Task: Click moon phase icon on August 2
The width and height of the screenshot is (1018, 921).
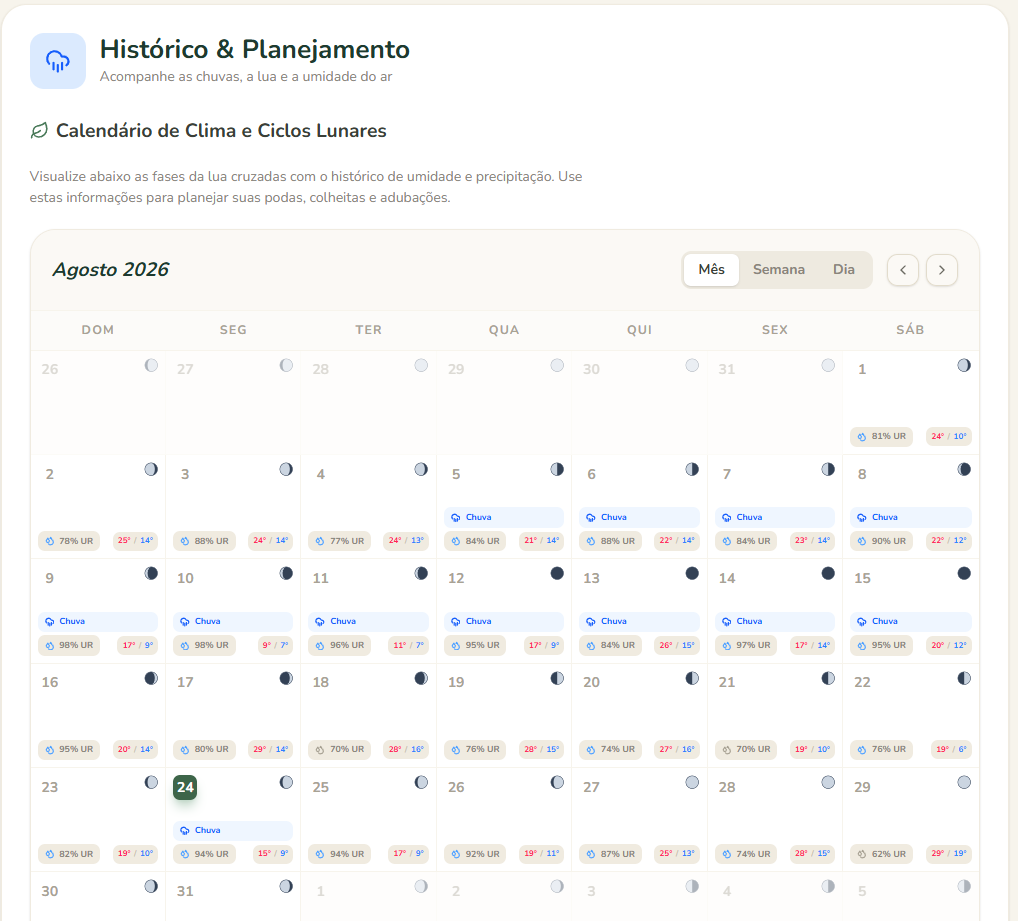Action: coord(151,469)
